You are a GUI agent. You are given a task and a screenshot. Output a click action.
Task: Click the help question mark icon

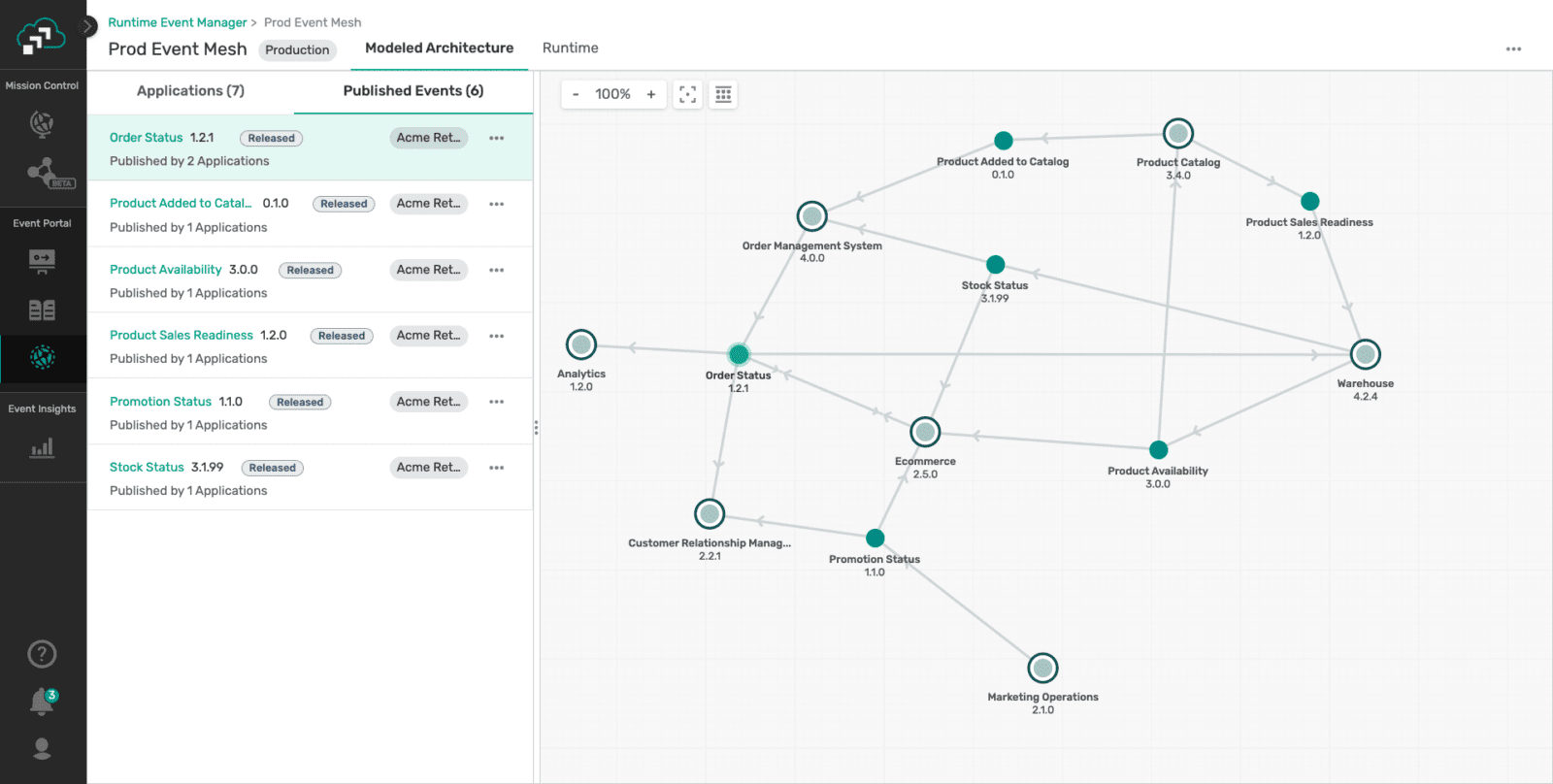click(x=42, y=654)
